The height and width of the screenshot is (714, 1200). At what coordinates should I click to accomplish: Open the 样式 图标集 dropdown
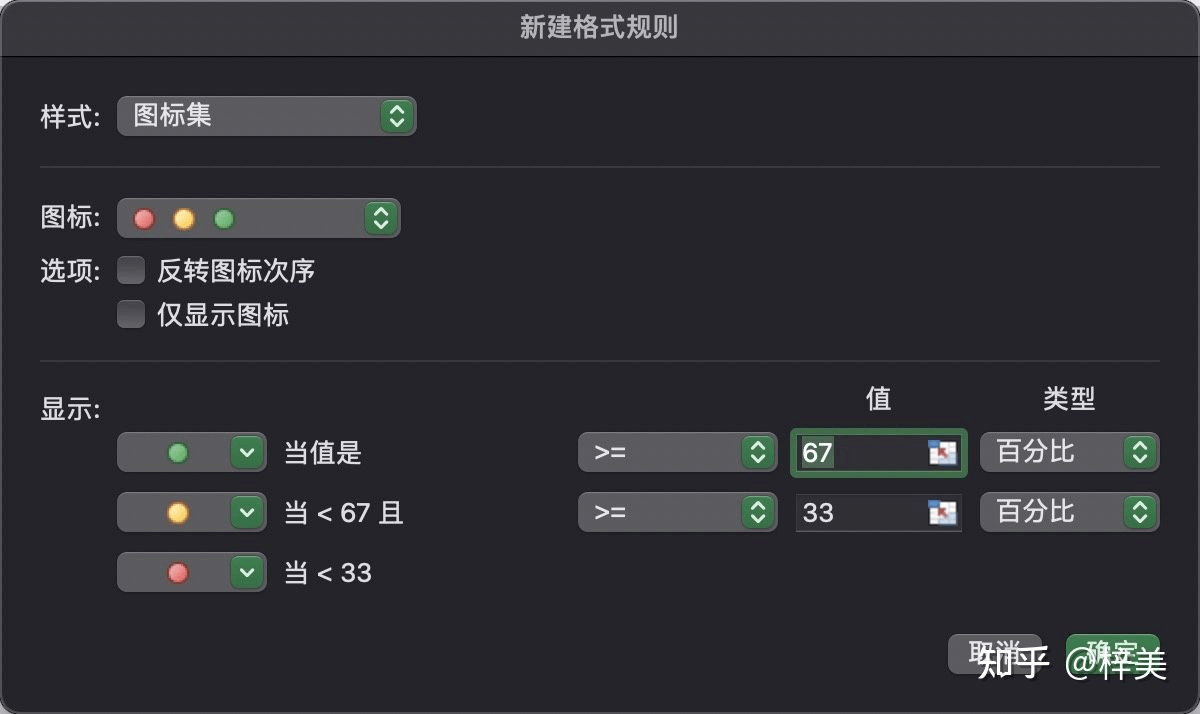[x=266, y=116]
